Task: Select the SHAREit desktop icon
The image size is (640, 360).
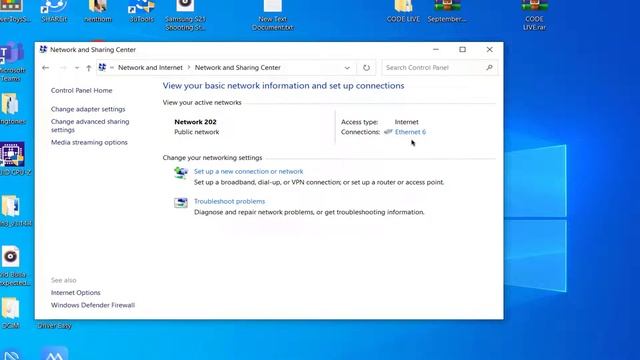Action: click(x=54, y=11)
